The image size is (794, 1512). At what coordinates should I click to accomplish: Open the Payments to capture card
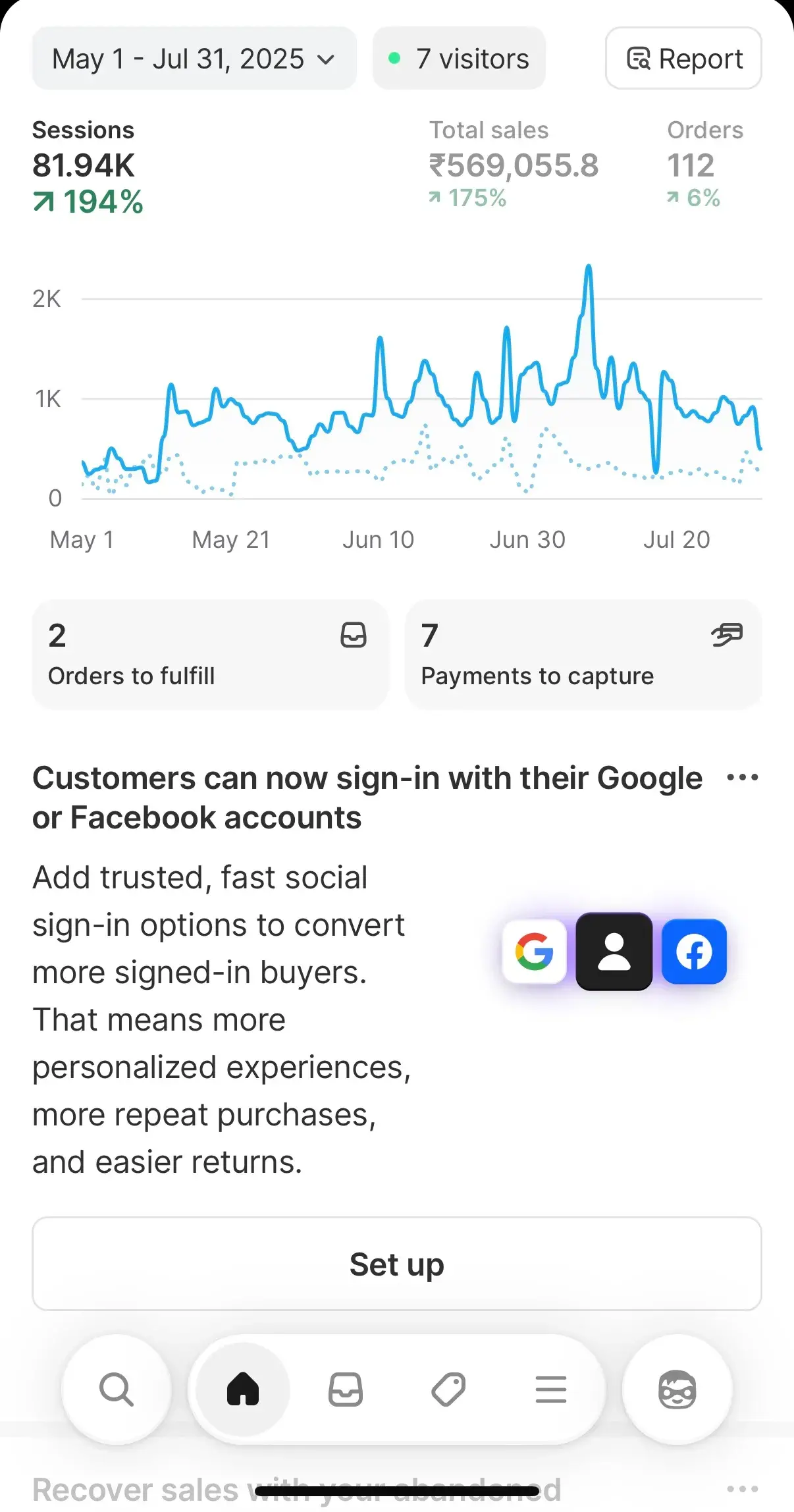click(583, 655)
